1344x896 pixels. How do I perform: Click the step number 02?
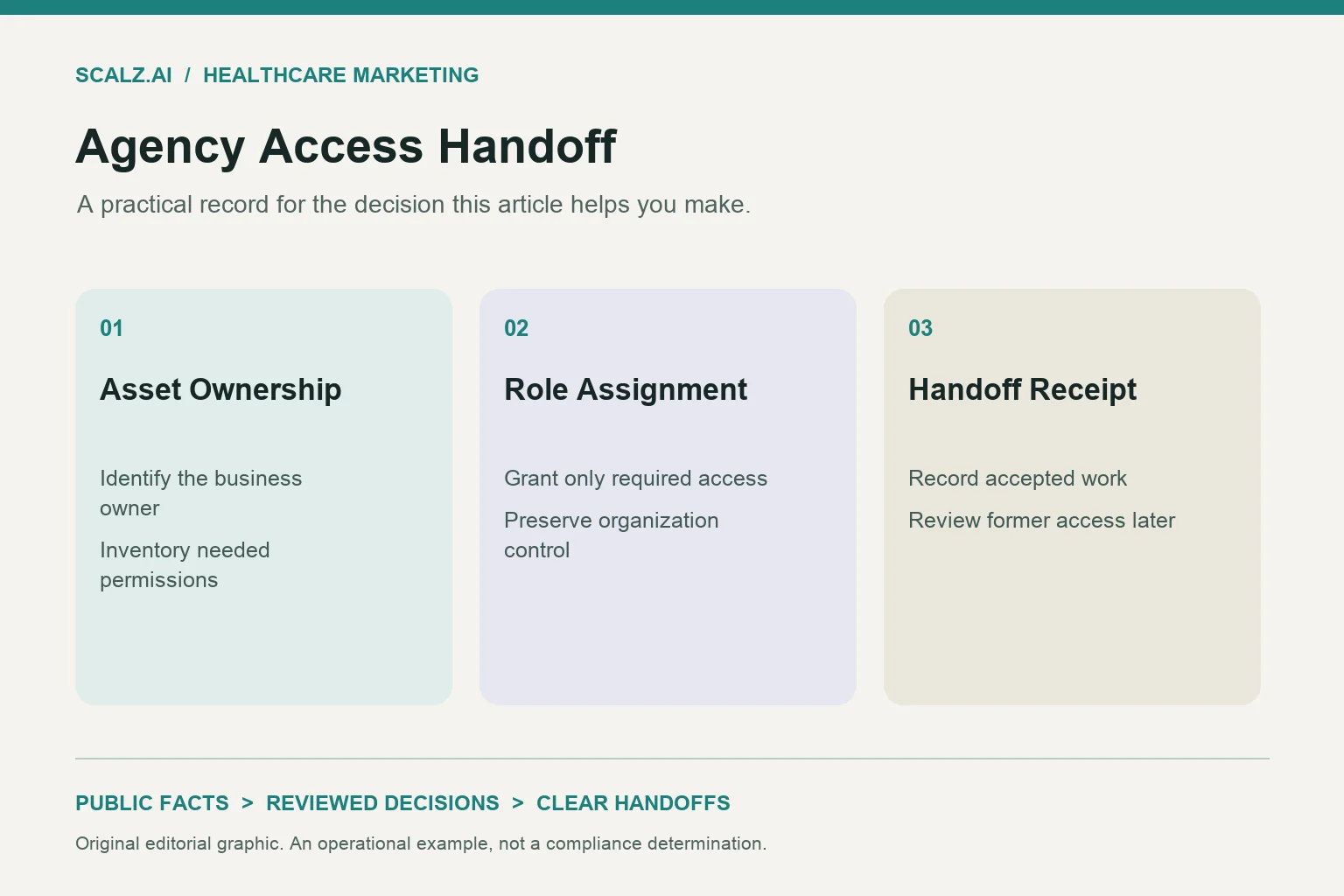pyautogui.click(x=516, y=328)
